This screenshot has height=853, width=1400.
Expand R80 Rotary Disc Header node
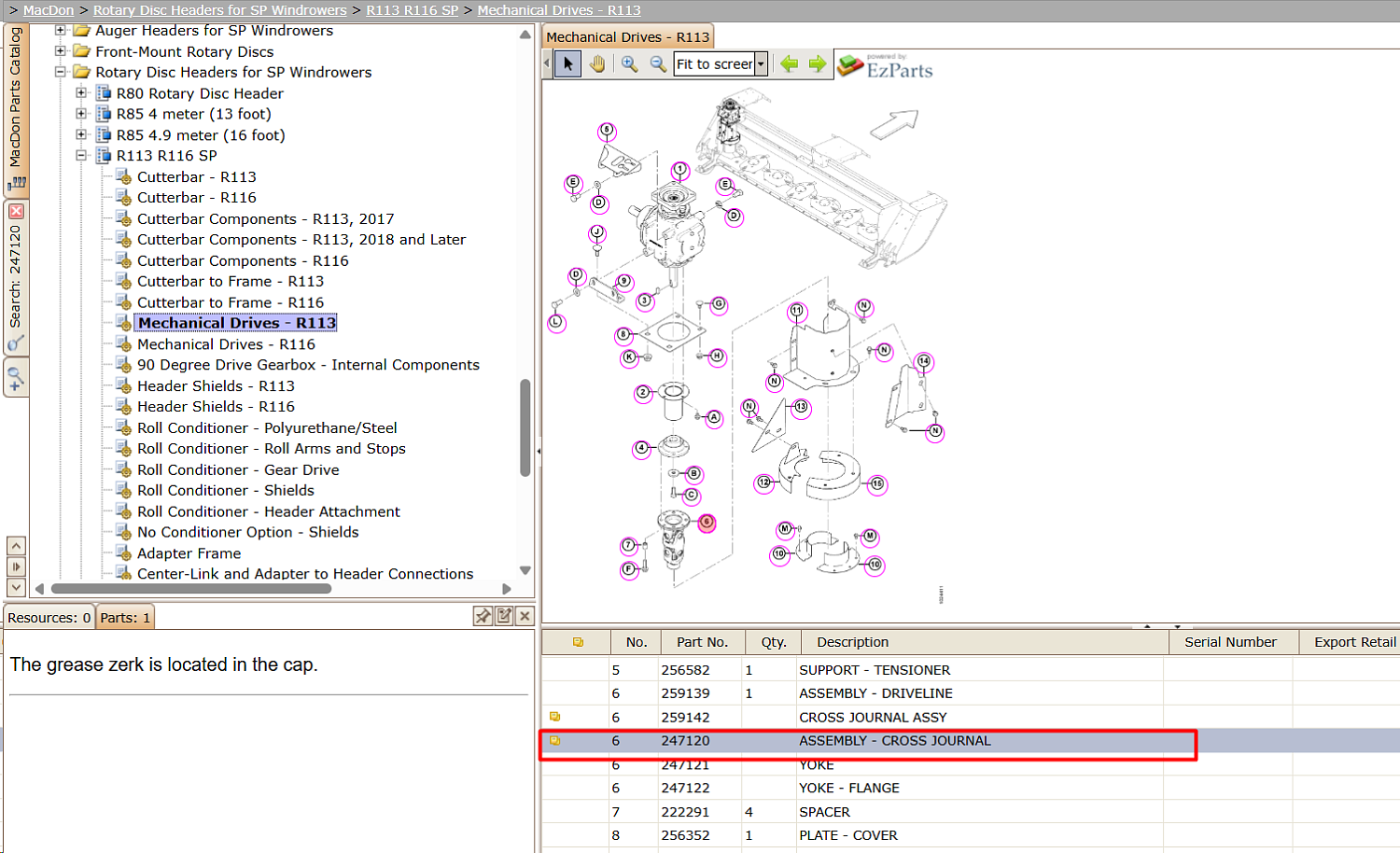point(81,93)
